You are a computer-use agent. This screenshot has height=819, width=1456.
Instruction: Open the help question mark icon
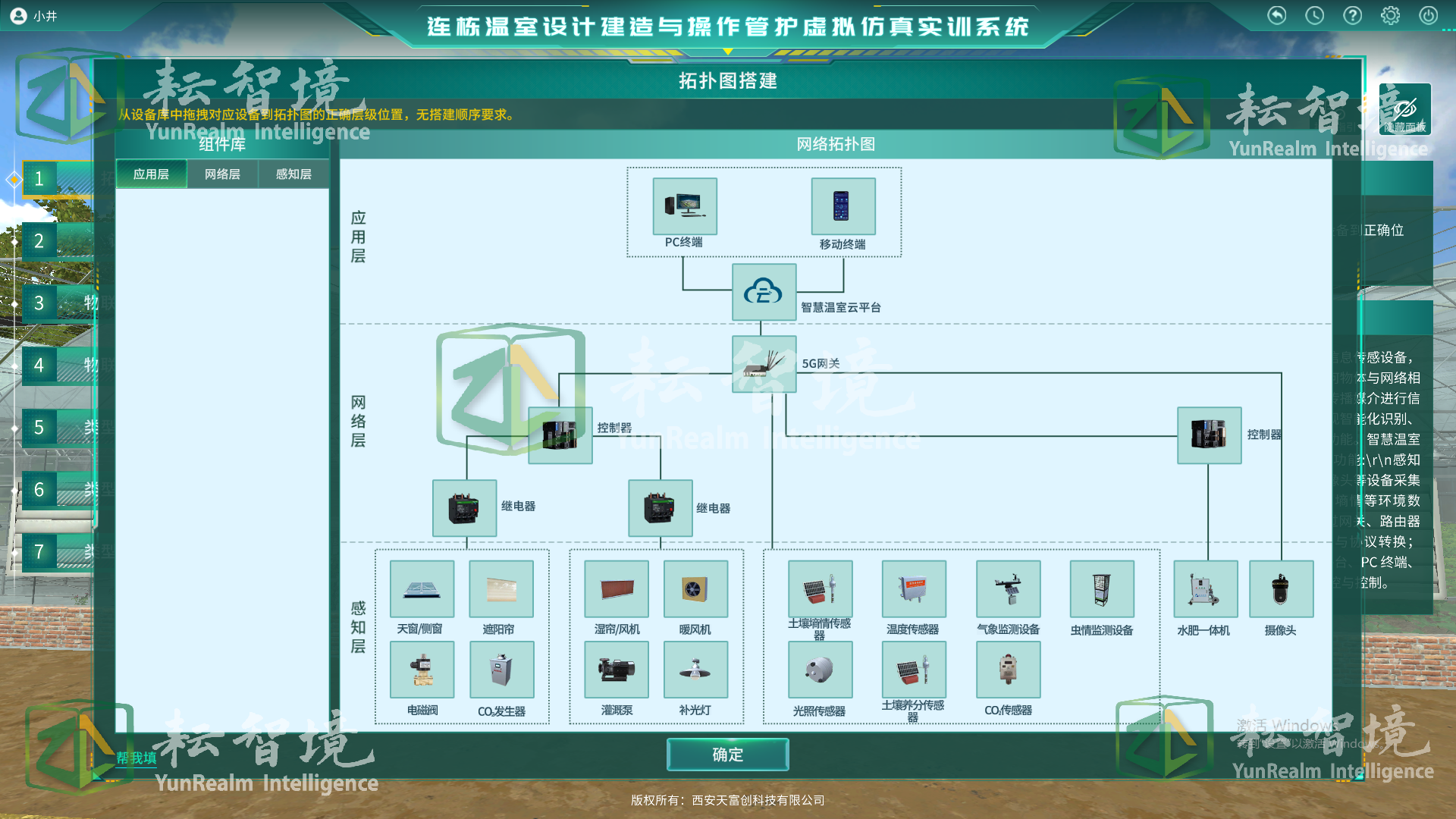pos(1353,15)
